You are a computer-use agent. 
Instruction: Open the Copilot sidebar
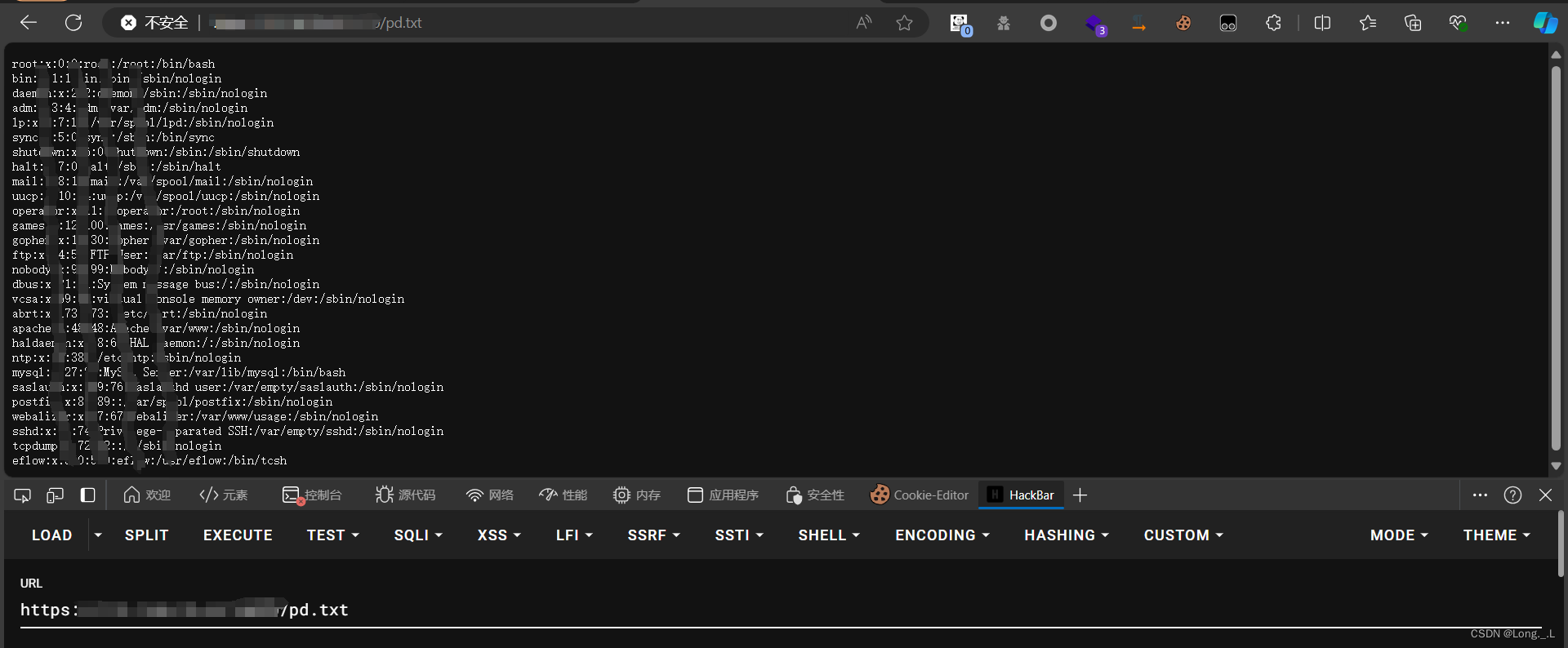click(x=1545, y=23)
